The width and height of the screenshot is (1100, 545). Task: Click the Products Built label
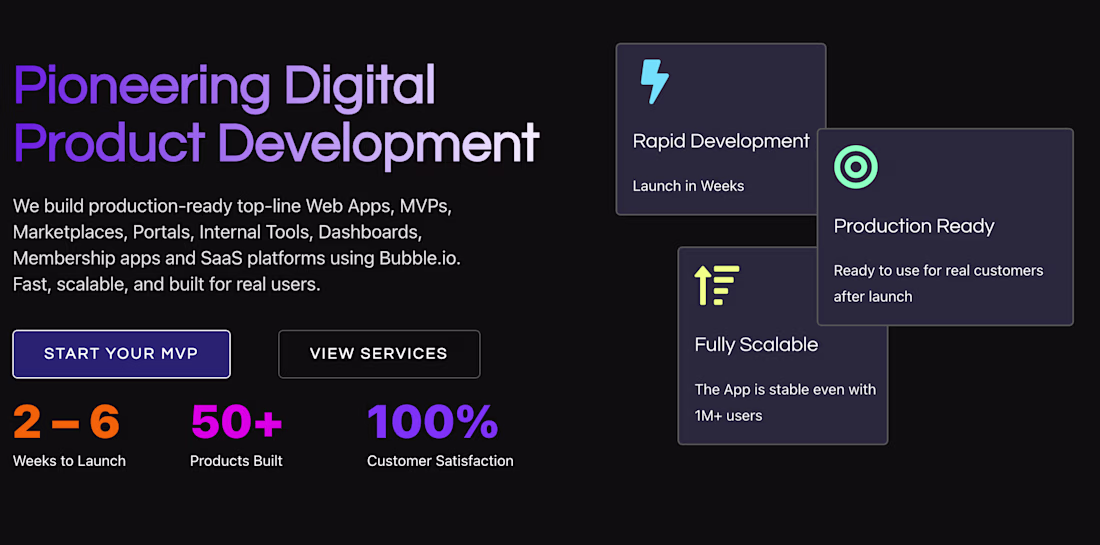(x=236, y=462)
